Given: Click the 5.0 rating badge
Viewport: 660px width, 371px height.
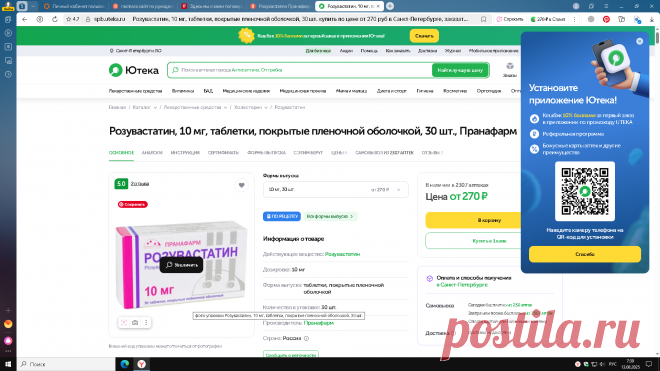Looking at the screenshot, I should click(x=121, y=184).
